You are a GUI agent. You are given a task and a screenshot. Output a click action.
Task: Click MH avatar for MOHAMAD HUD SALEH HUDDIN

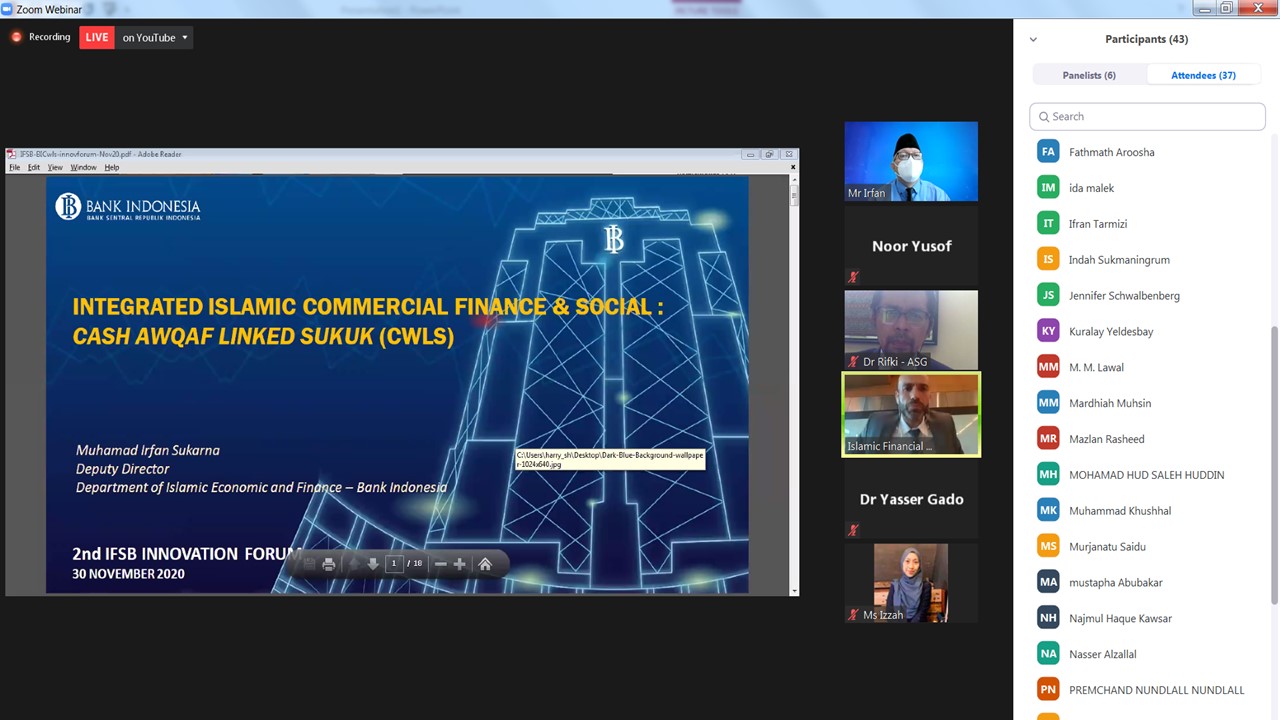tap(1048, 475)
